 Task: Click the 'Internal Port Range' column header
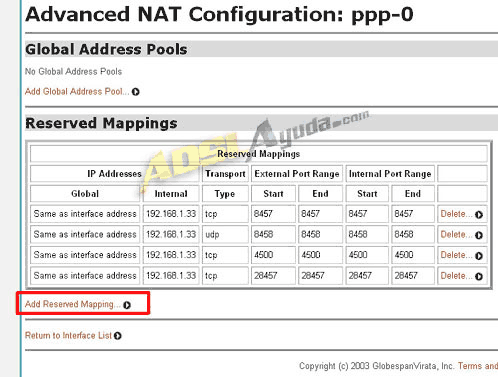click(x=390, y=174)
